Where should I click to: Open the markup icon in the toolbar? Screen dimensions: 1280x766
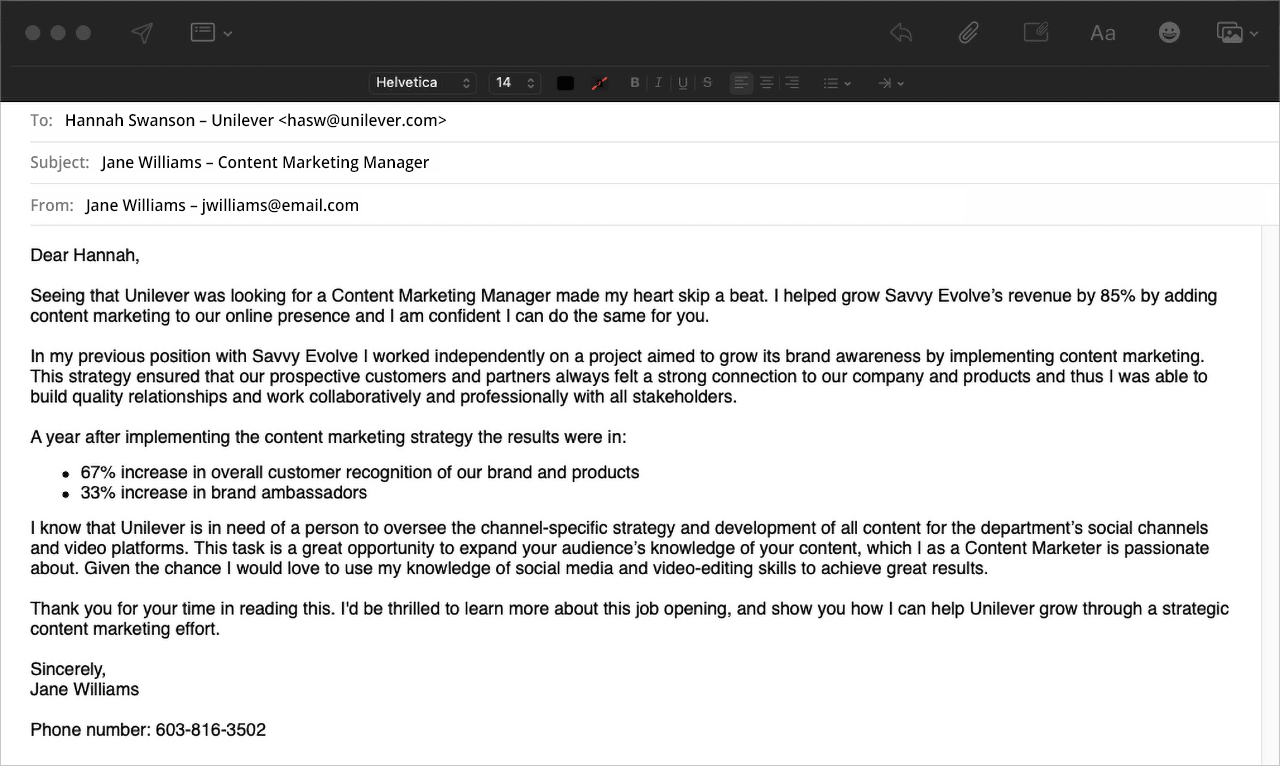pyautogui.click(x=1035, y=33)
